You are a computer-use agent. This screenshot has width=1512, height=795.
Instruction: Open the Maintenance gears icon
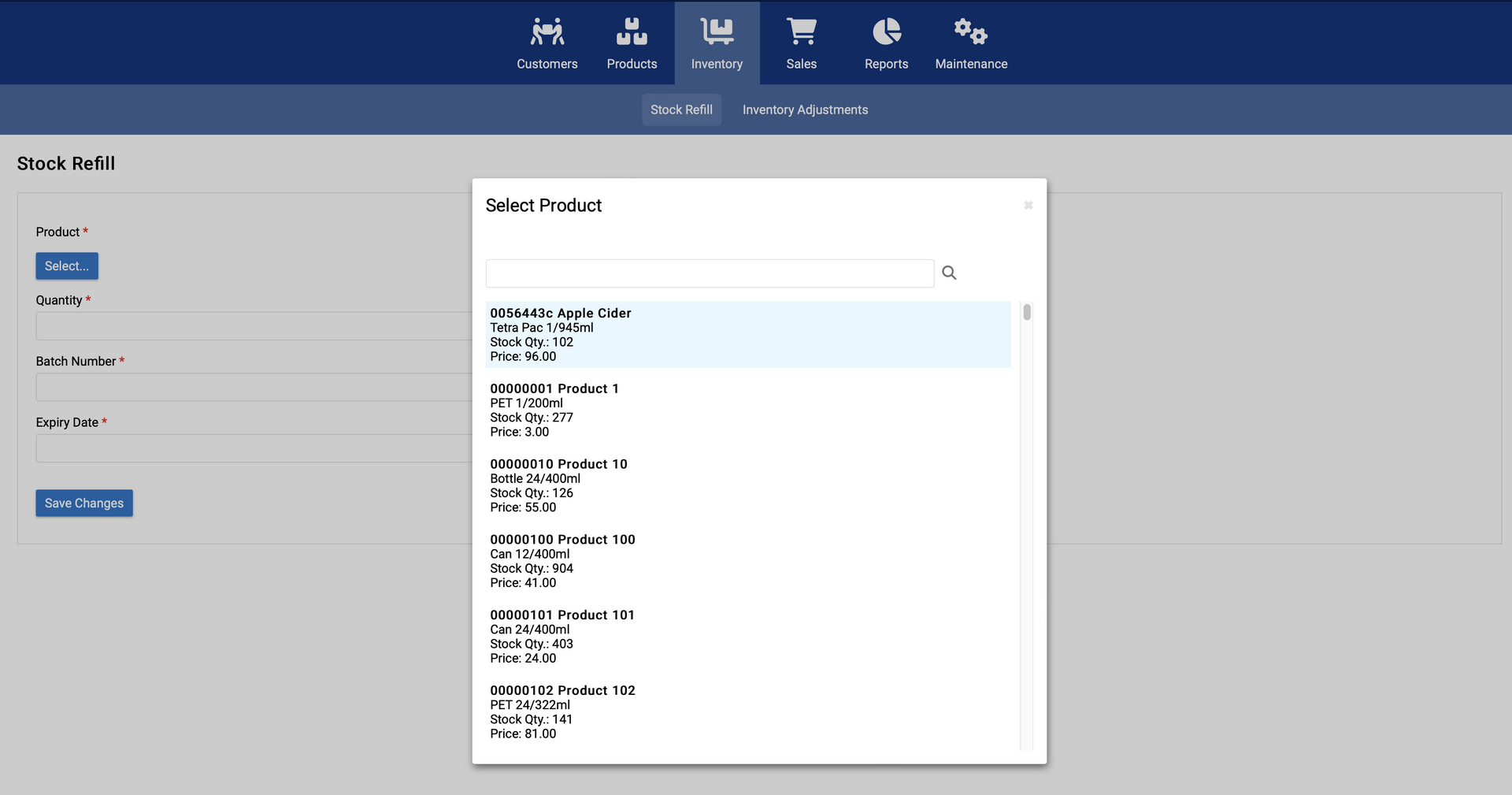970,32
